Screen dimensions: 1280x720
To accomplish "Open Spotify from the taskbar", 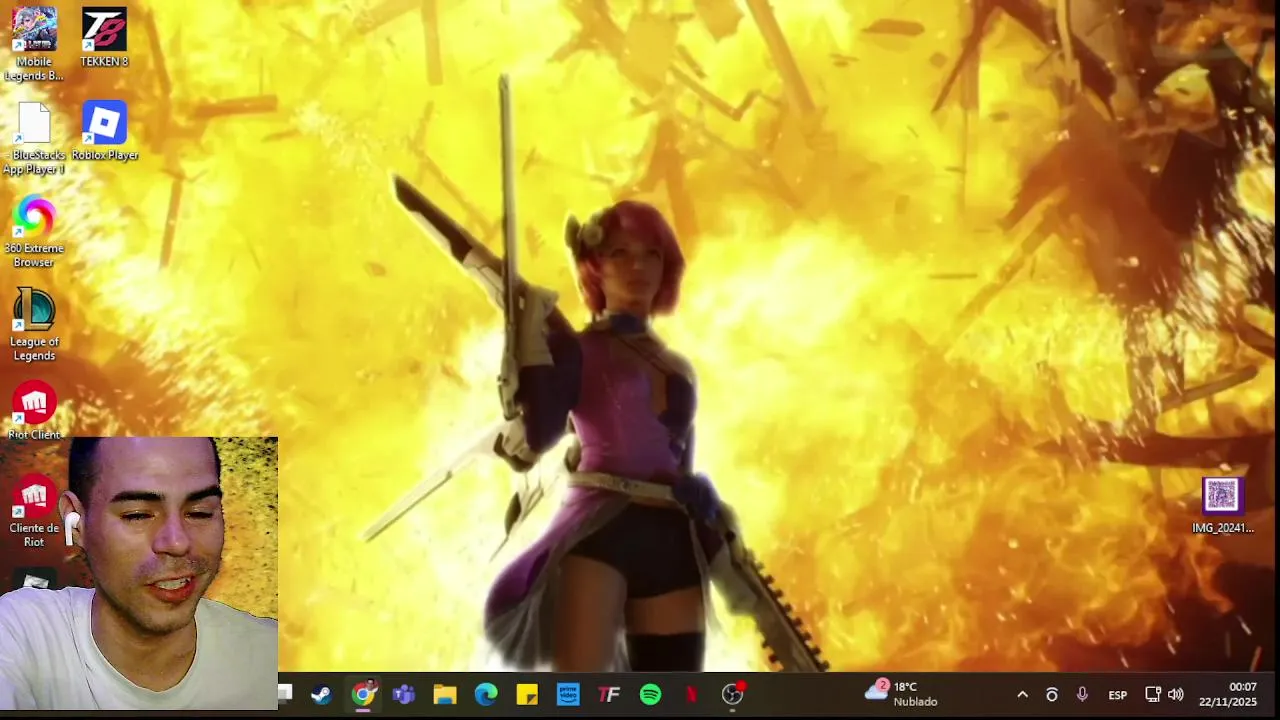I will 650,694.
